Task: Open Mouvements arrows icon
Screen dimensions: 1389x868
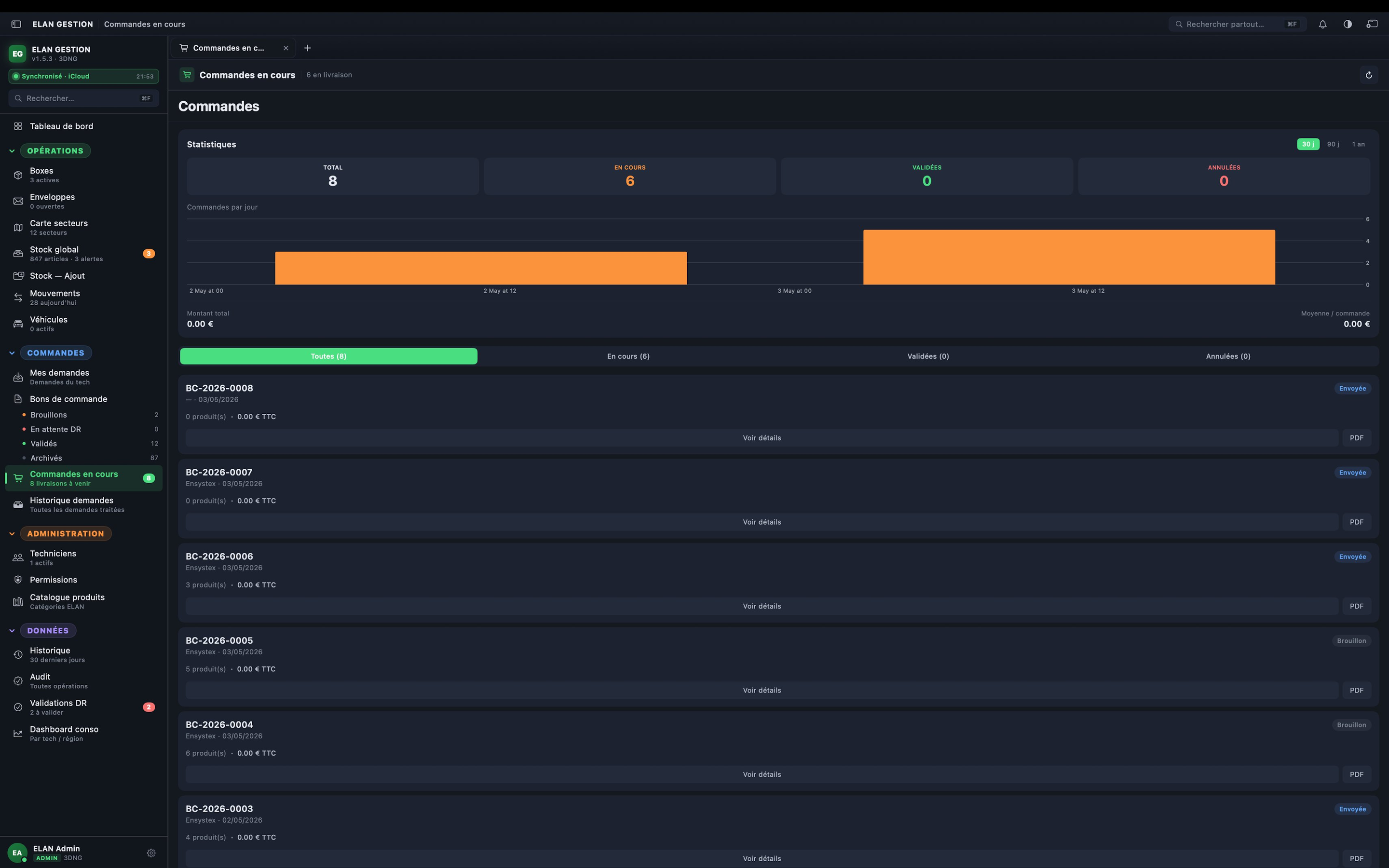Action: [18, 298]
